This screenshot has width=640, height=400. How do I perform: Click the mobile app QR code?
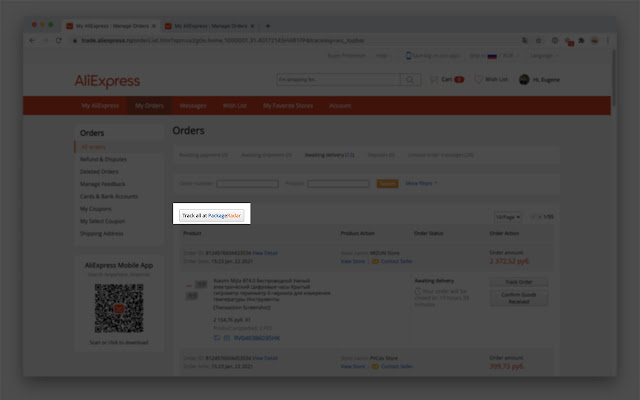pyautogui.click(x=119, y=308)
